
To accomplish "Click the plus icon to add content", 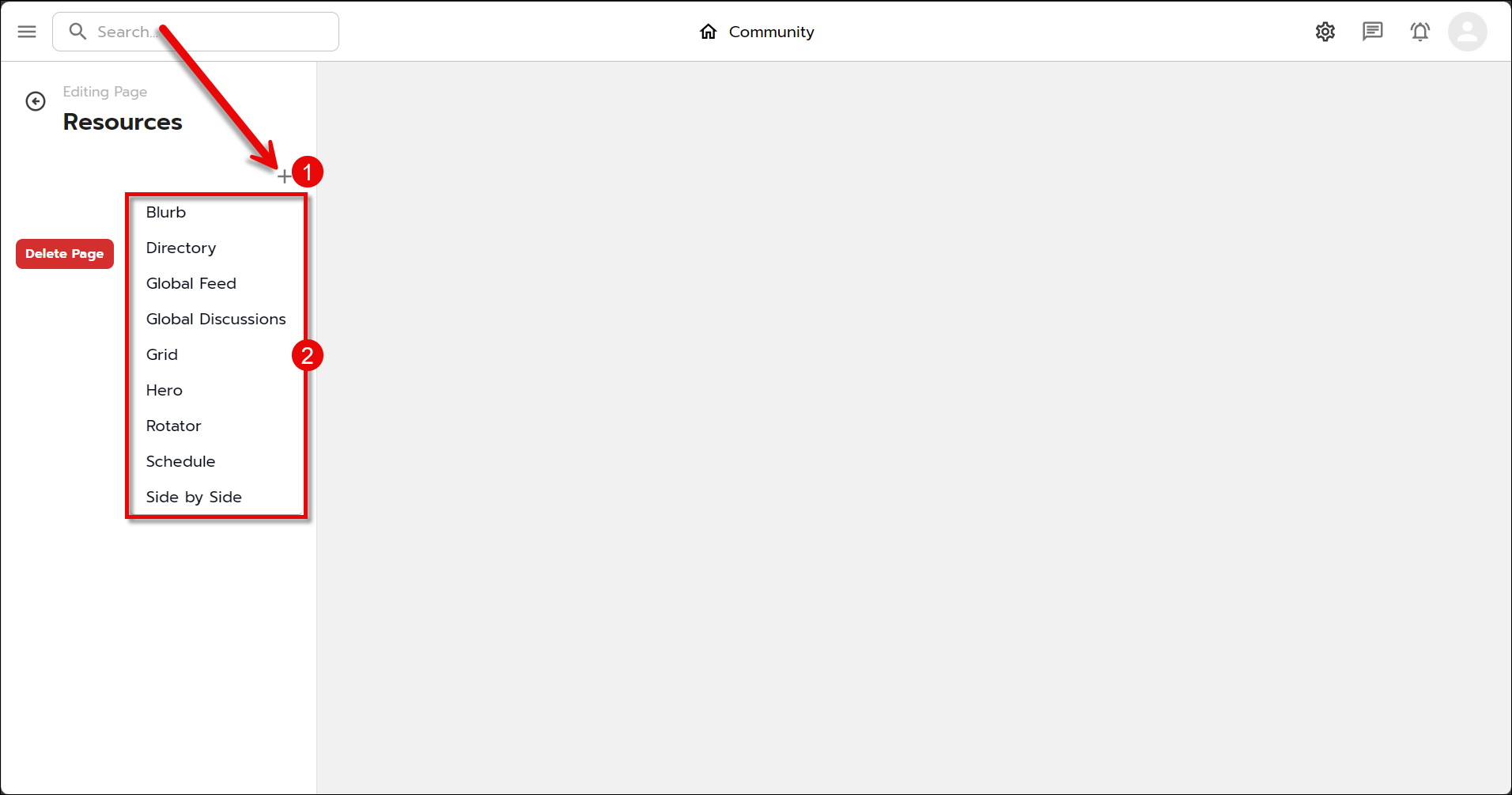I will pos(285,176).
